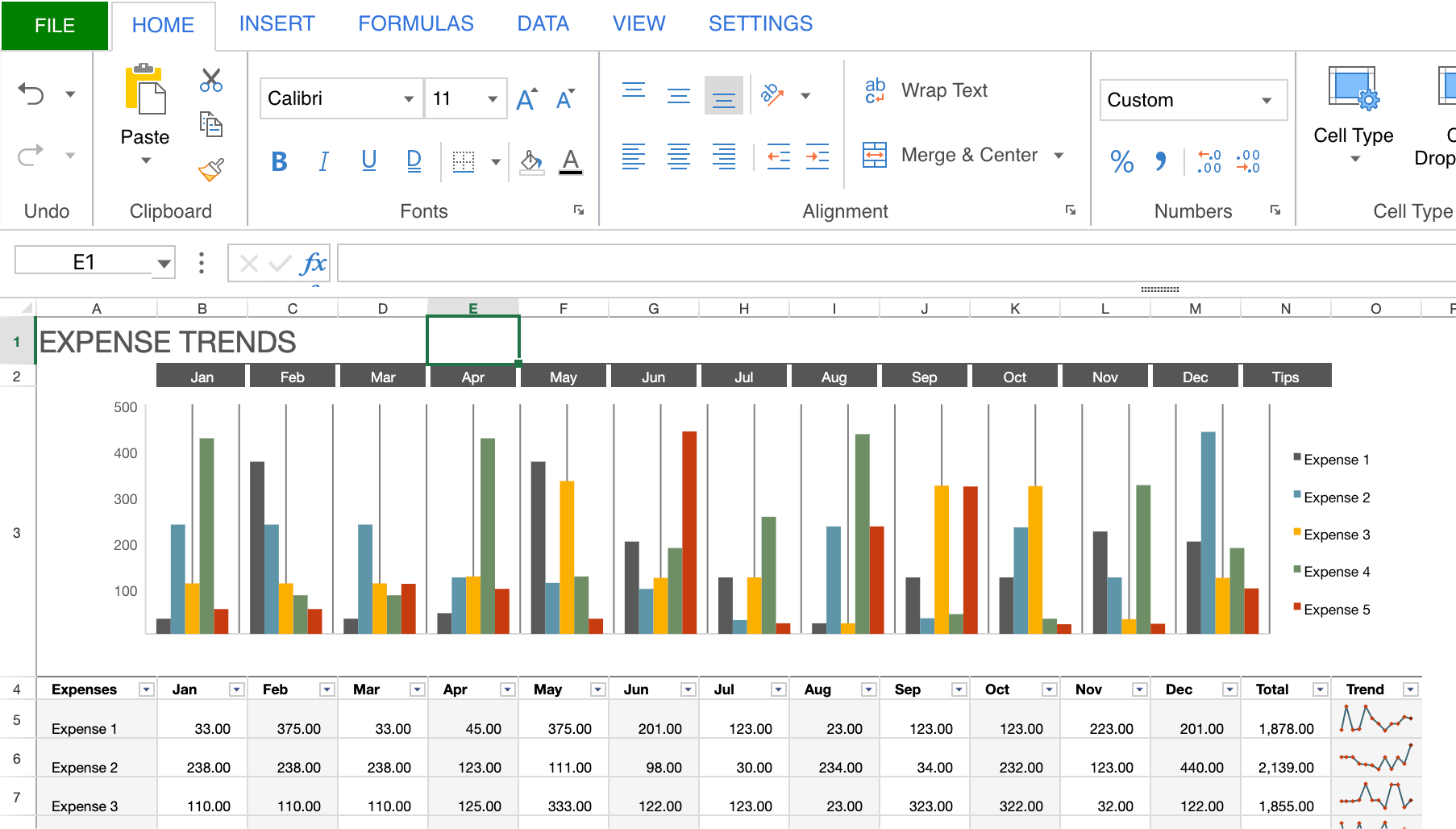Toggle Italic text style
This screenshot has height=829, width=1456.
tap(324, 162)
